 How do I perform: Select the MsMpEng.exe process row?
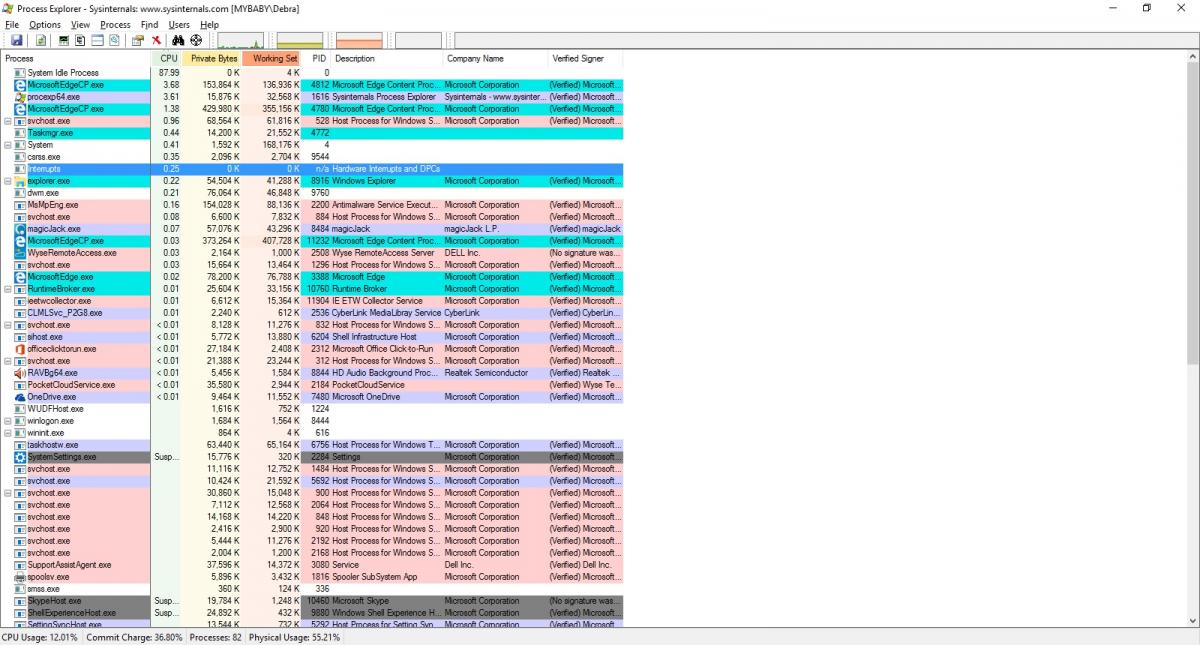point(312,205)
